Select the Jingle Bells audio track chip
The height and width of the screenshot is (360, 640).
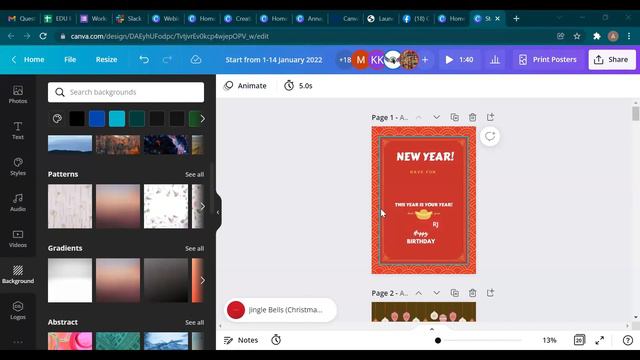click(x=280, y=310)
